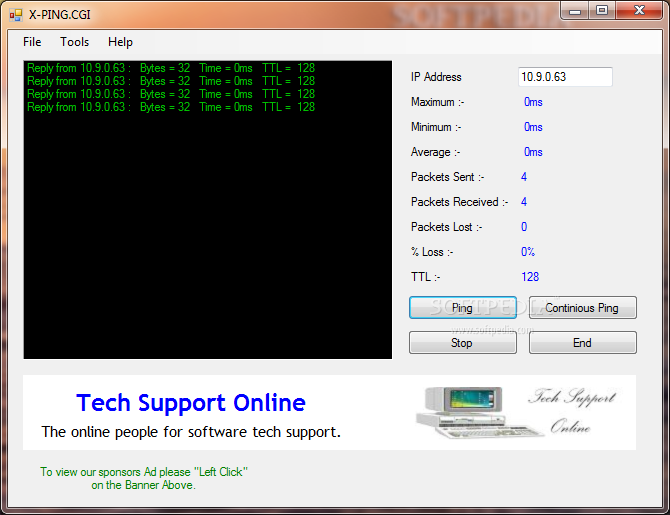Maximize the X-PING.CGI window

(602, 11)
